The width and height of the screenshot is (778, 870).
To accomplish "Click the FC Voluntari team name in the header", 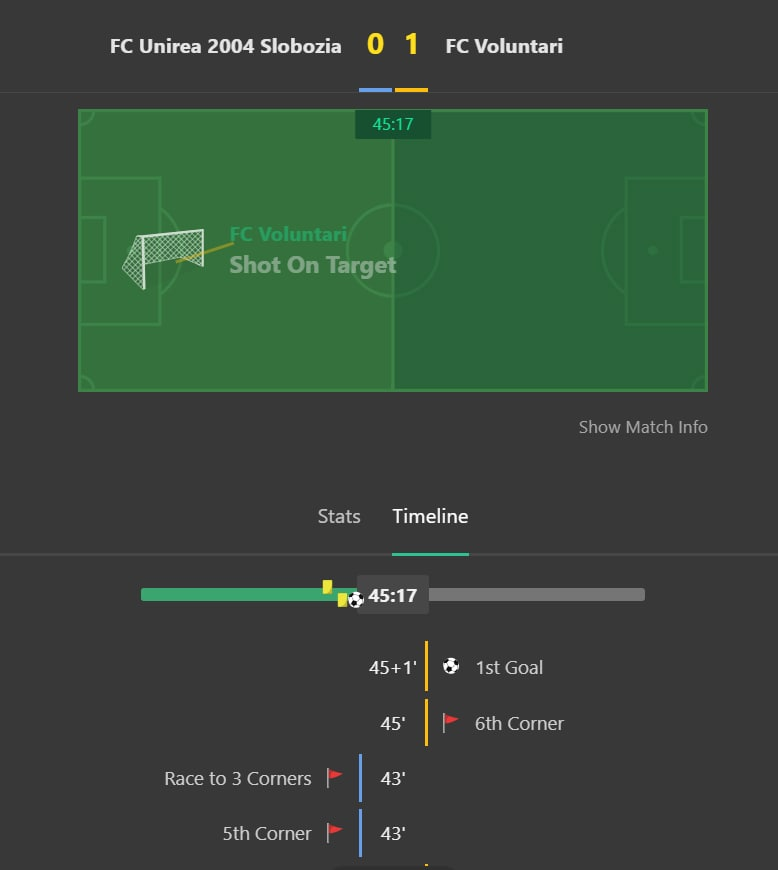I will pos(504,46).
